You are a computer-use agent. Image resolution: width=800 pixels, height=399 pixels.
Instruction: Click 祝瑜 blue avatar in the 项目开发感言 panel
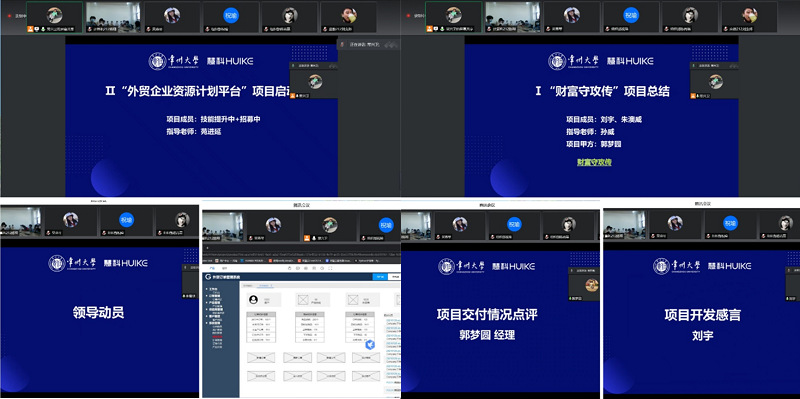coord(730,223)
